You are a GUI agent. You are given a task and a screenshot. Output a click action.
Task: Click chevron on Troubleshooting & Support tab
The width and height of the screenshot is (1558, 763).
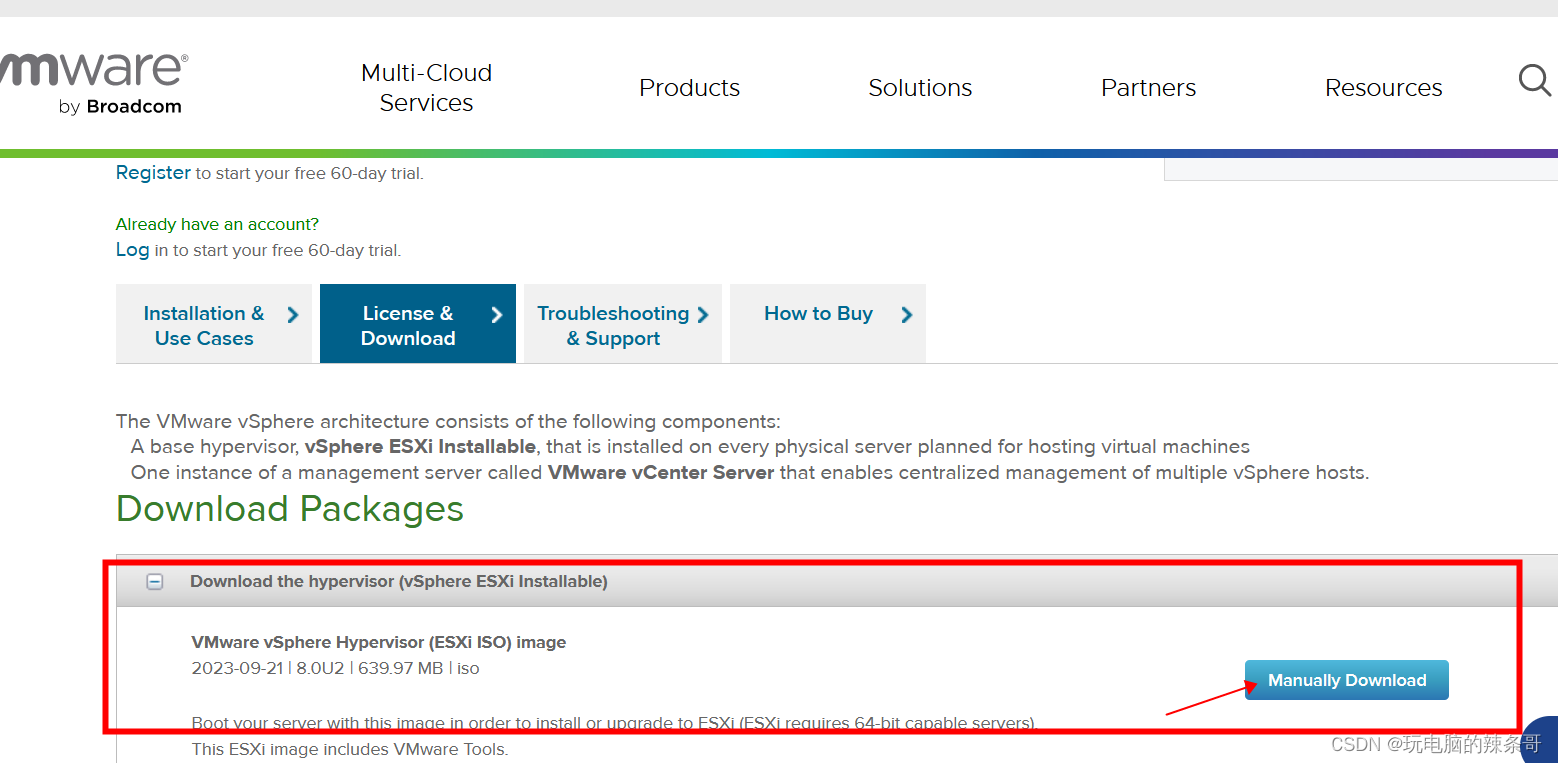tap(703, 315)
